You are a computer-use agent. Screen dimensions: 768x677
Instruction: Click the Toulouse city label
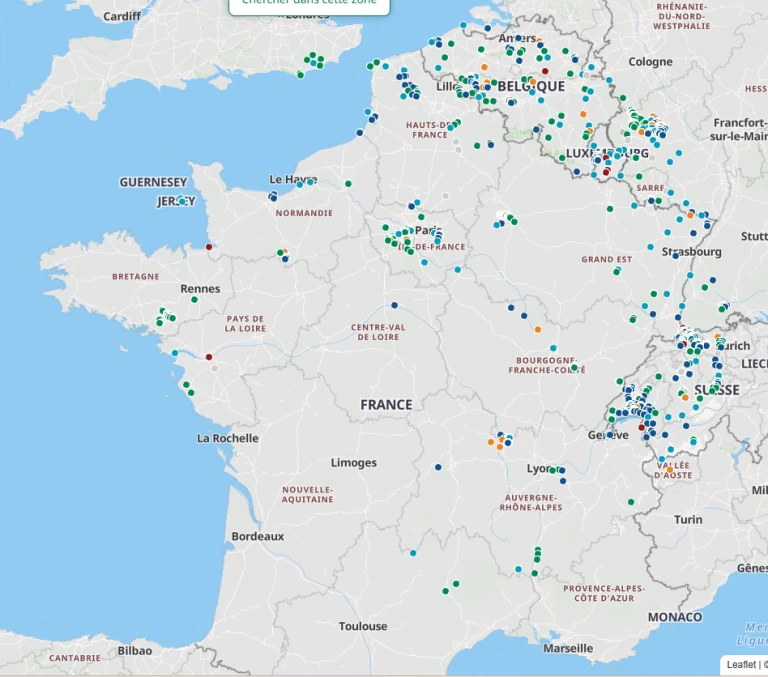(x=363, y=626)
